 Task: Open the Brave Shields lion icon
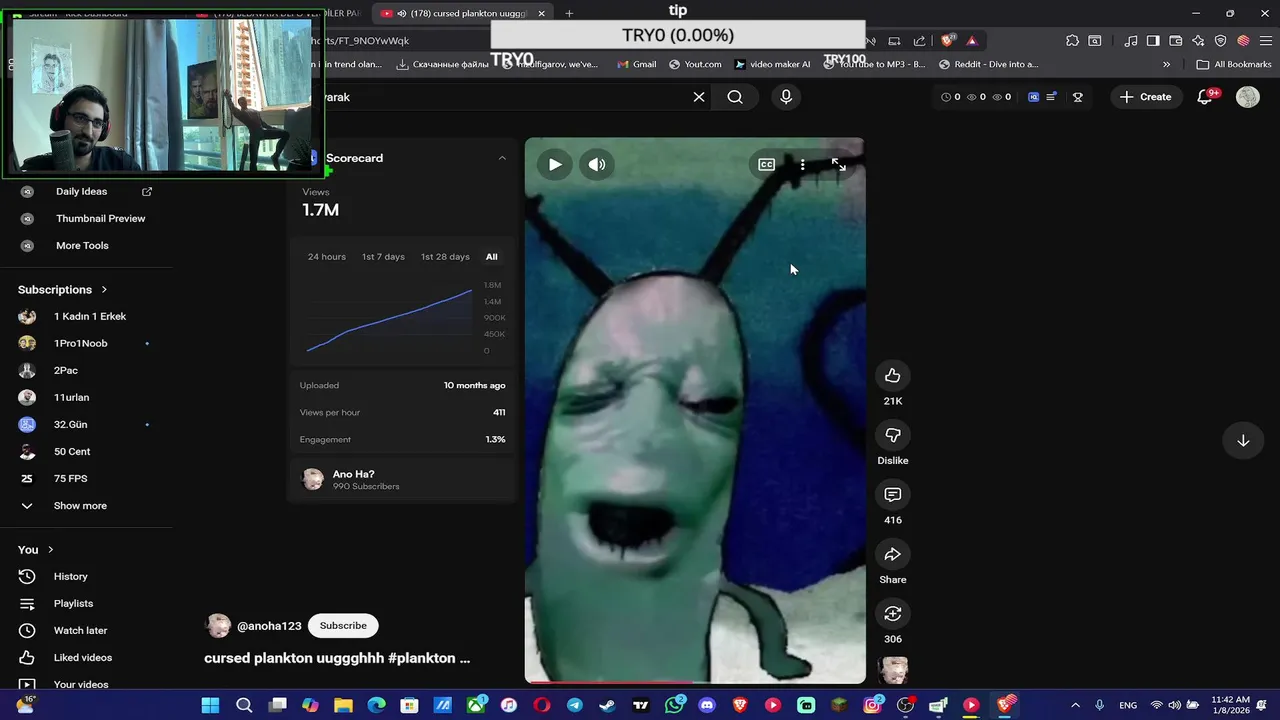click(x=947, y=41)
